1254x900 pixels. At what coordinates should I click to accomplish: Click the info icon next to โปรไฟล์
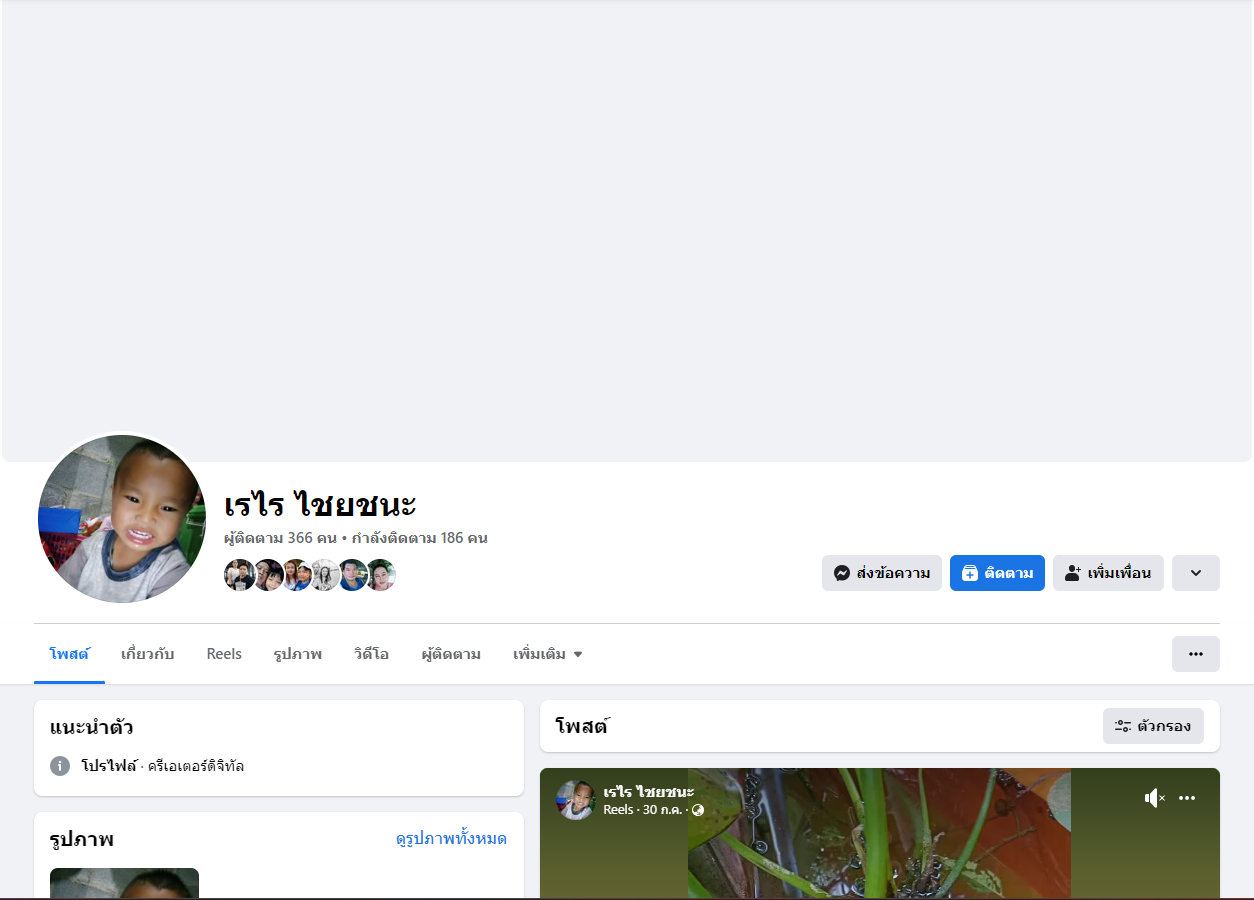(x=60, y=766)
